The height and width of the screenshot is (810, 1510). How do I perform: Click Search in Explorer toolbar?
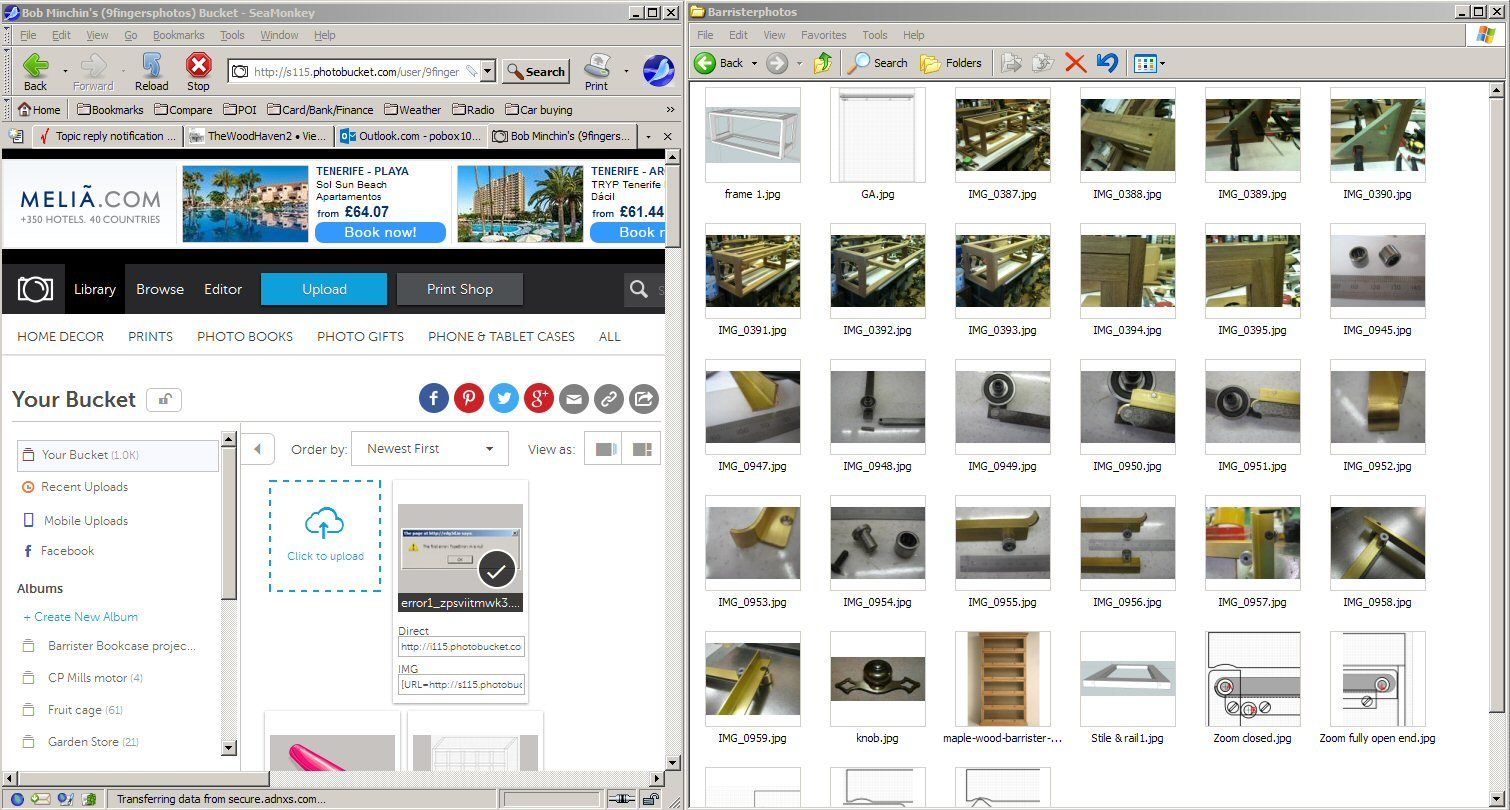(x=878, y=63)
